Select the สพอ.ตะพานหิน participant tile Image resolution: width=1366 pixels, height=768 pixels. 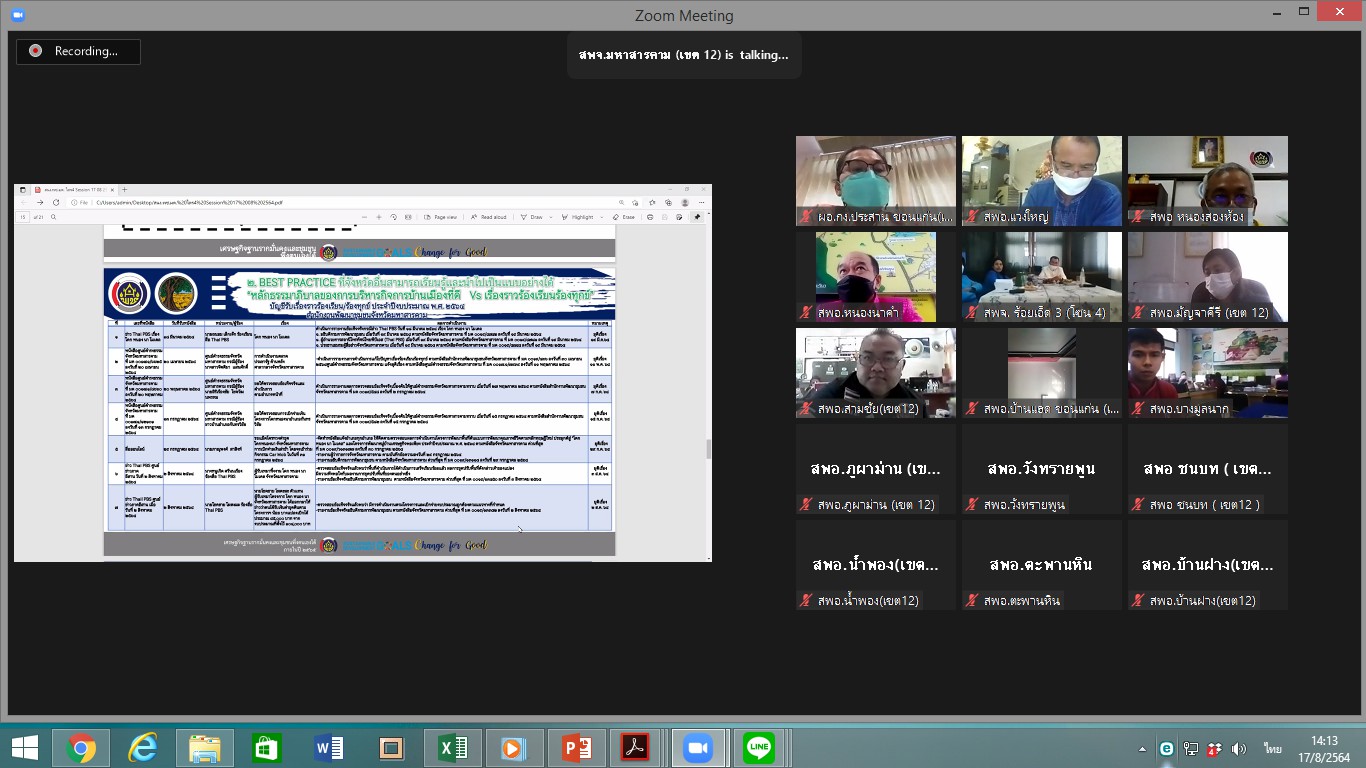coord(1042,565)
